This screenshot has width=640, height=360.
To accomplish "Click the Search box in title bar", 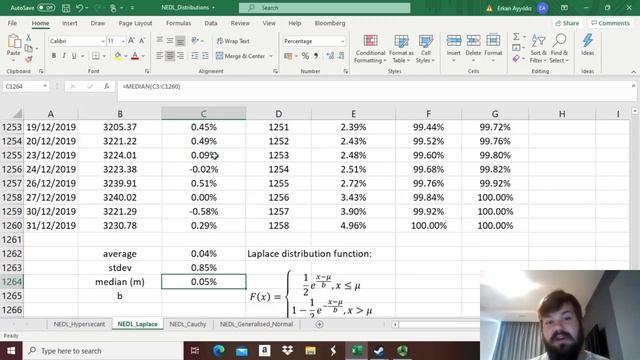I will click(324, 8).
